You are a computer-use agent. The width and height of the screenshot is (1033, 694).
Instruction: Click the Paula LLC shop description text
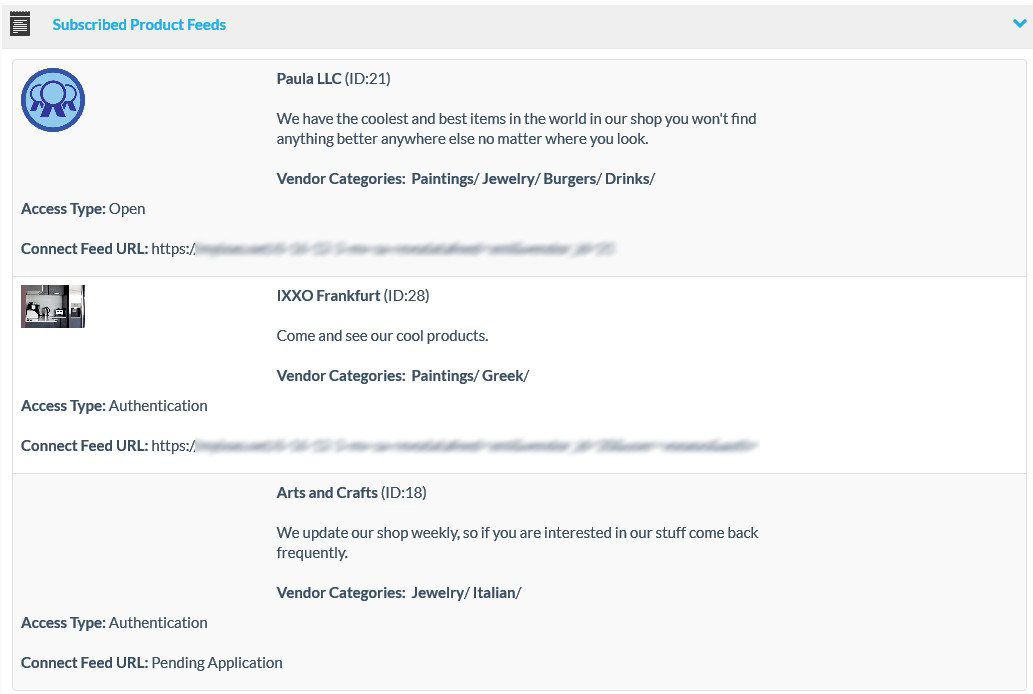pos(516,128)
